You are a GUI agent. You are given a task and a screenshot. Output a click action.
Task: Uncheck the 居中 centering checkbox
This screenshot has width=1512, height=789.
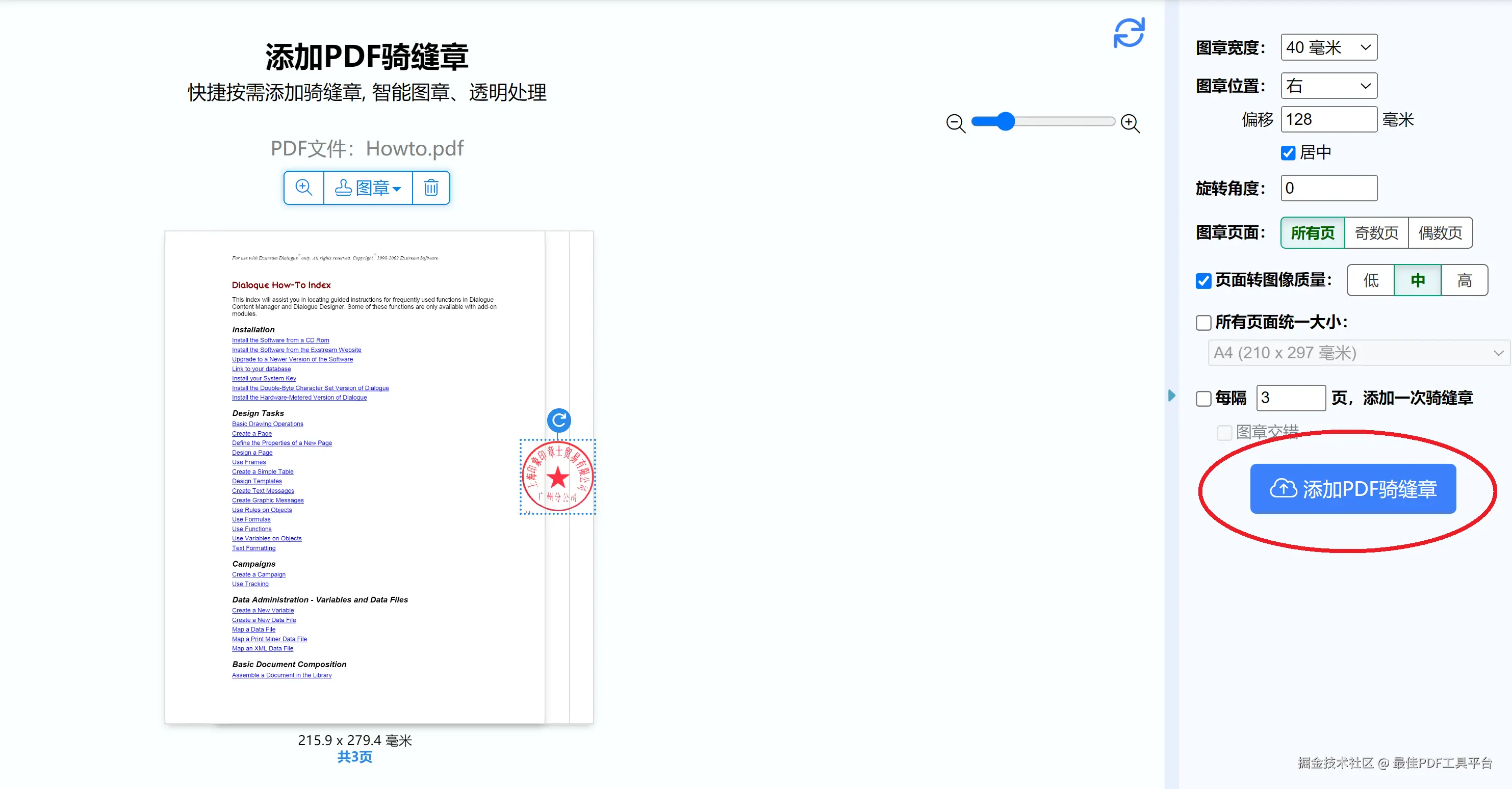tap(1288, 153)
